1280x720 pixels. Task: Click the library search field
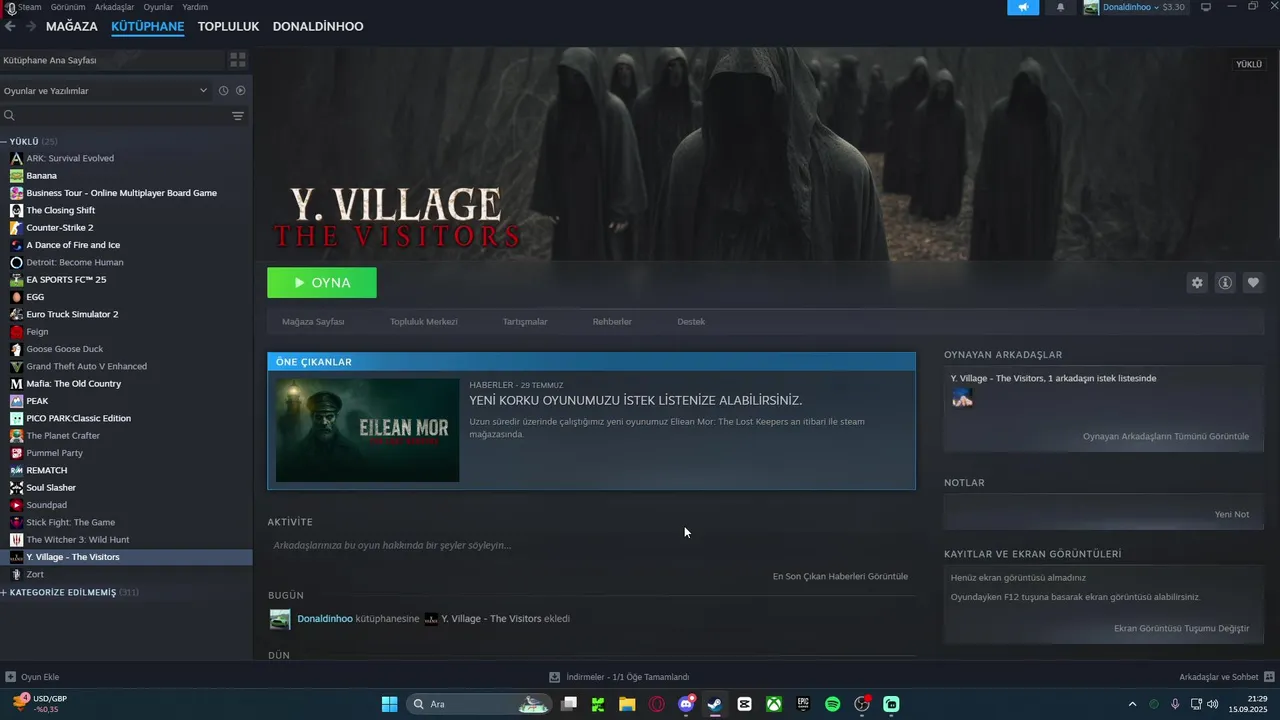[115, 116]
